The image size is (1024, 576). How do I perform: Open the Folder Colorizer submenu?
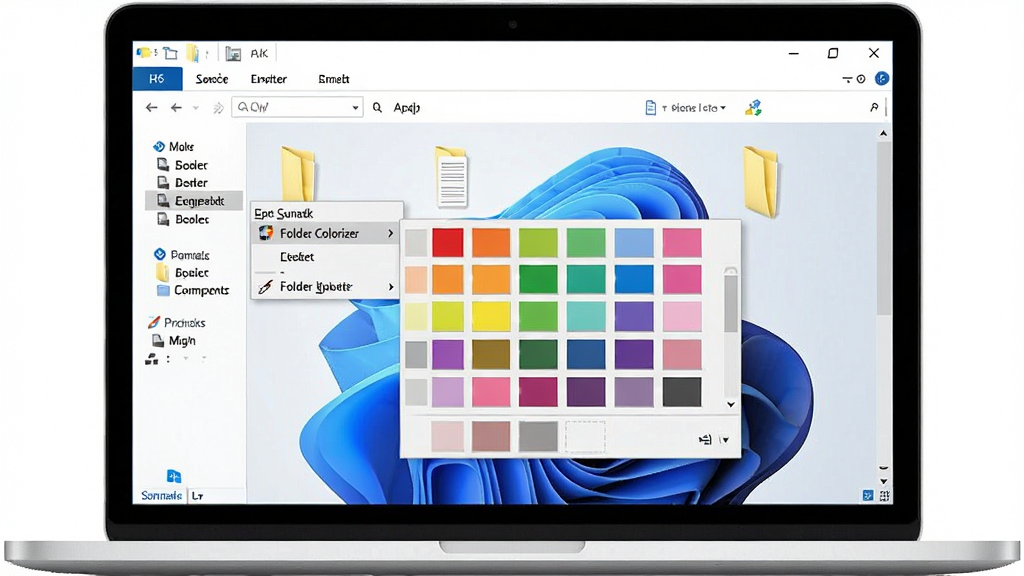(327, 233)
